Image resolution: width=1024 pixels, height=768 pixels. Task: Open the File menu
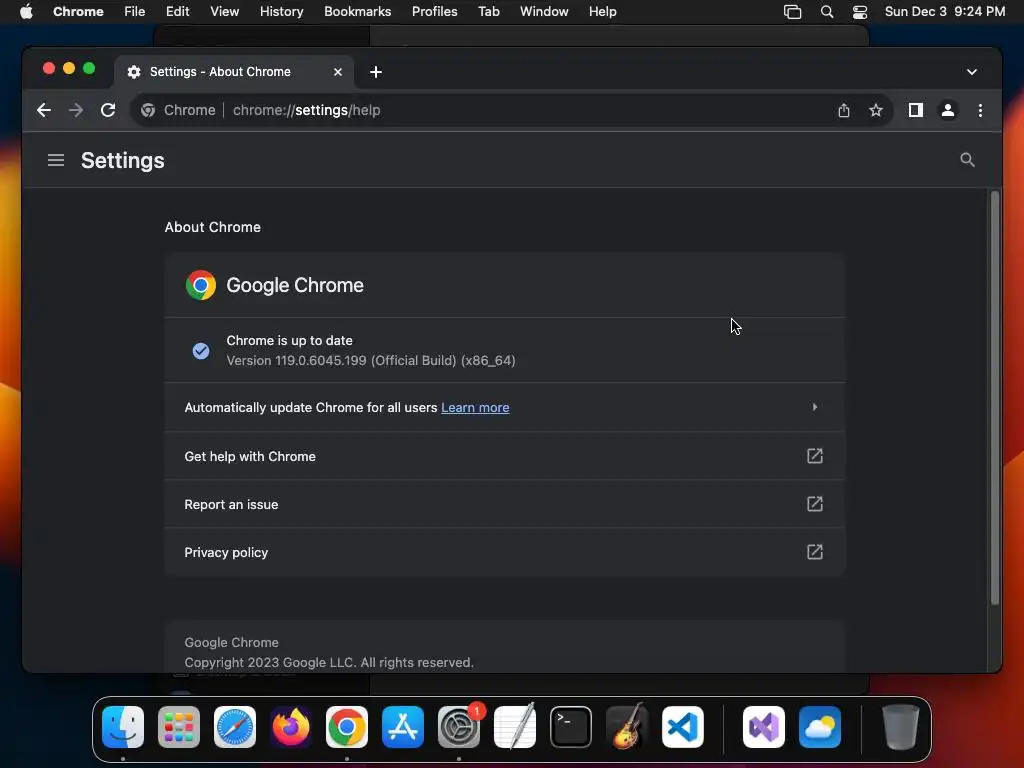coord(135,12)
